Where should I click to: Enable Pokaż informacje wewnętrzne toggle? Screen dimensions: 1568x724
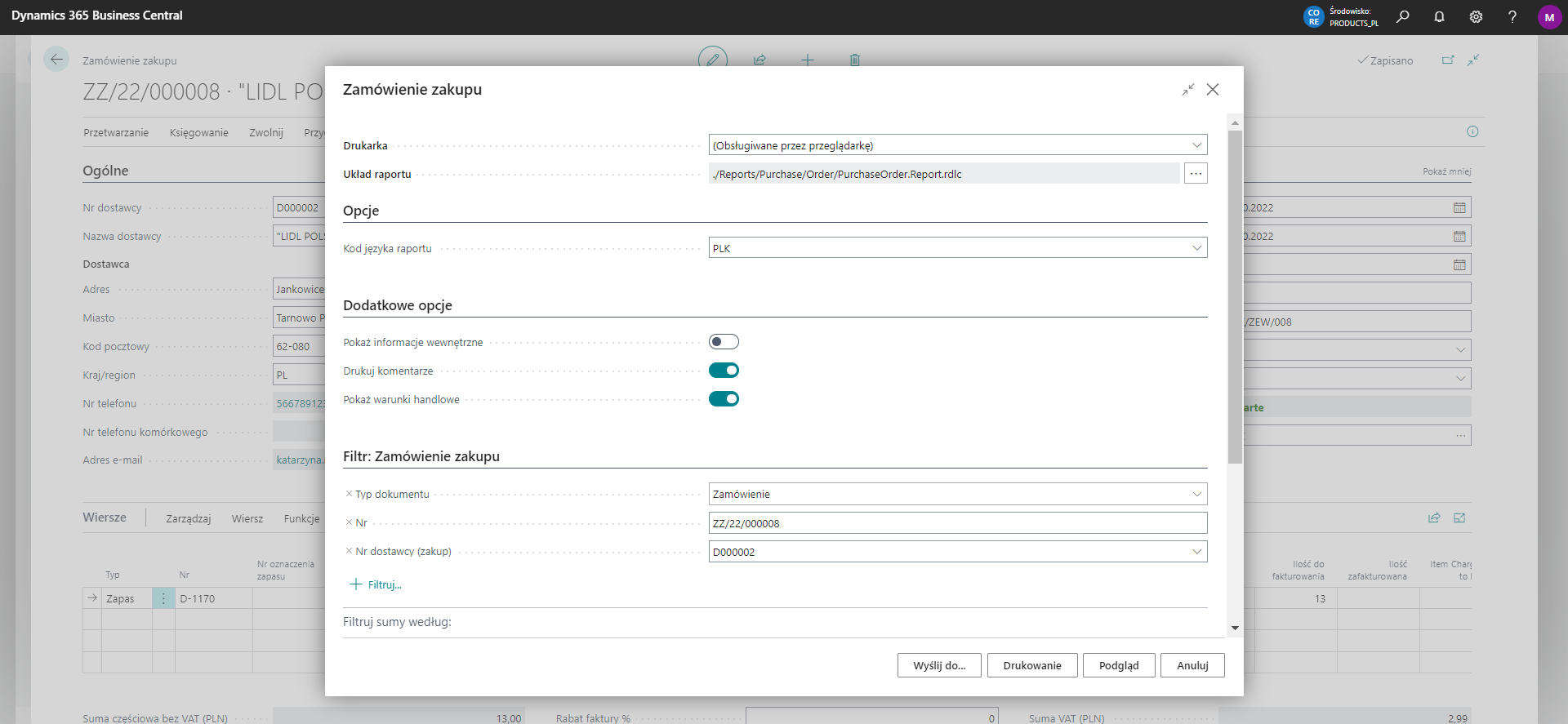coord(724,342)
